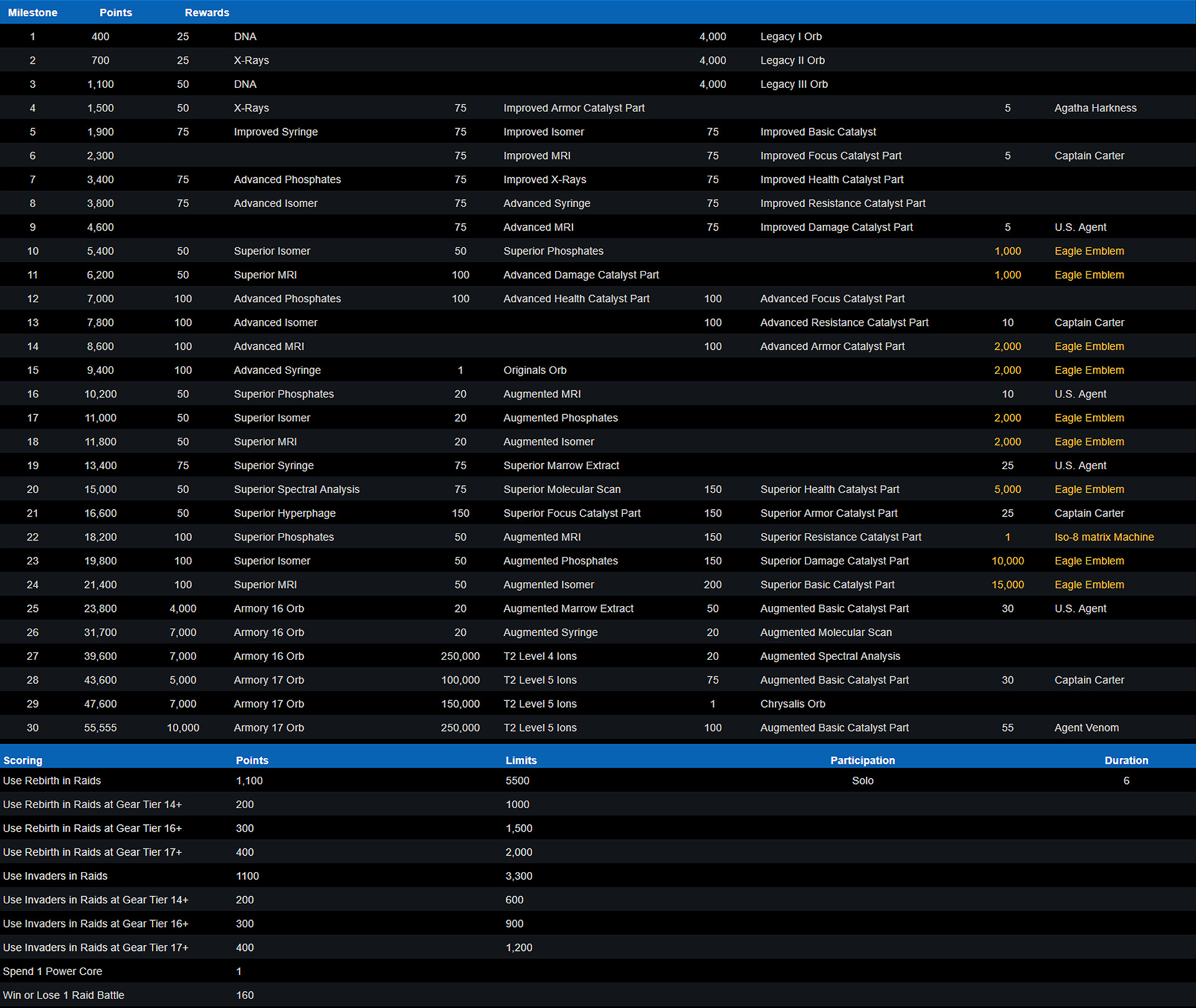Click the 55,555 points value
Screen dimensions: 1196x1008
click(100, 728)
